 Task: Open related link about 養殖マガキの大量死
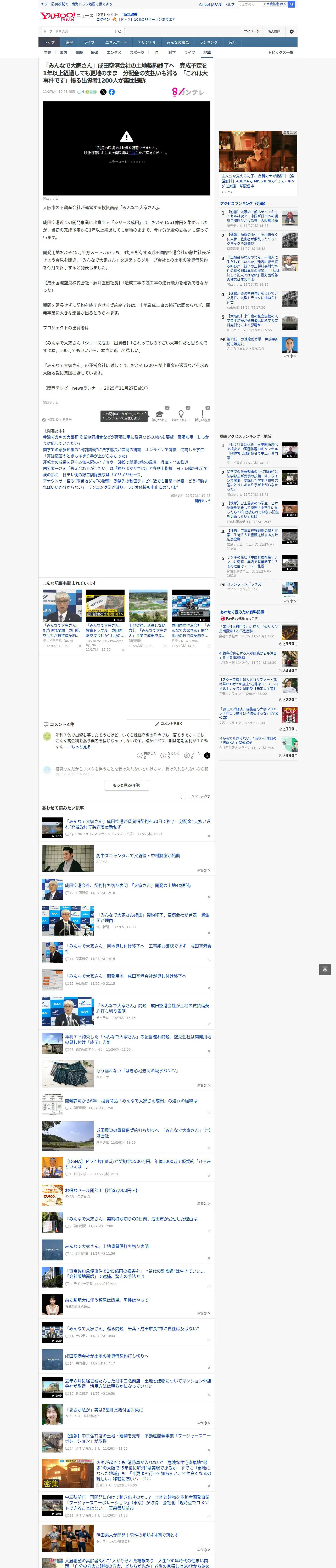click(x=126, y=440)
